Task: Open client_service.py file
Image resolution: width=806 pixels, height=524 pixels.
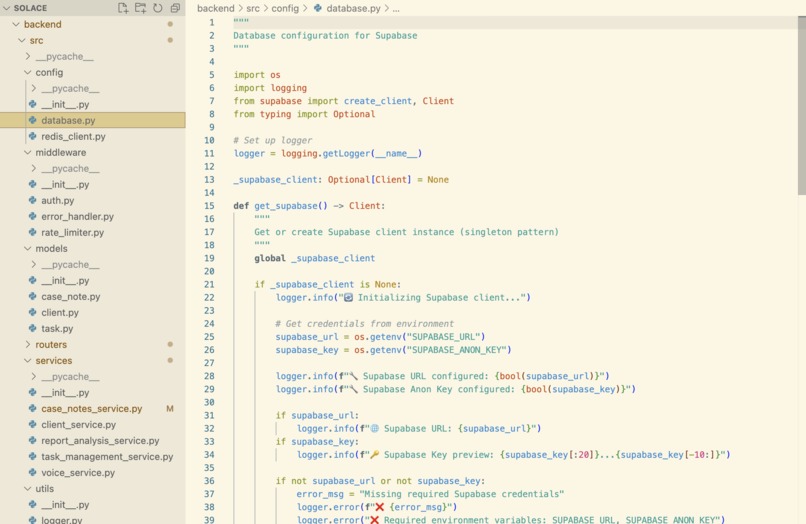Action: [x=78, y=425]
